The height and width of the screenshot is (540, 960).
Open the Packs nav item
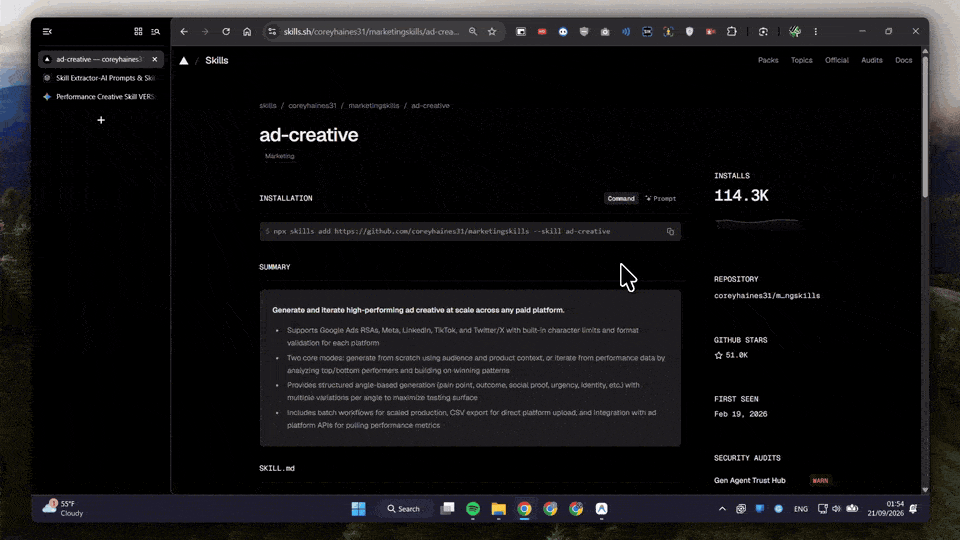click(768, 60)
